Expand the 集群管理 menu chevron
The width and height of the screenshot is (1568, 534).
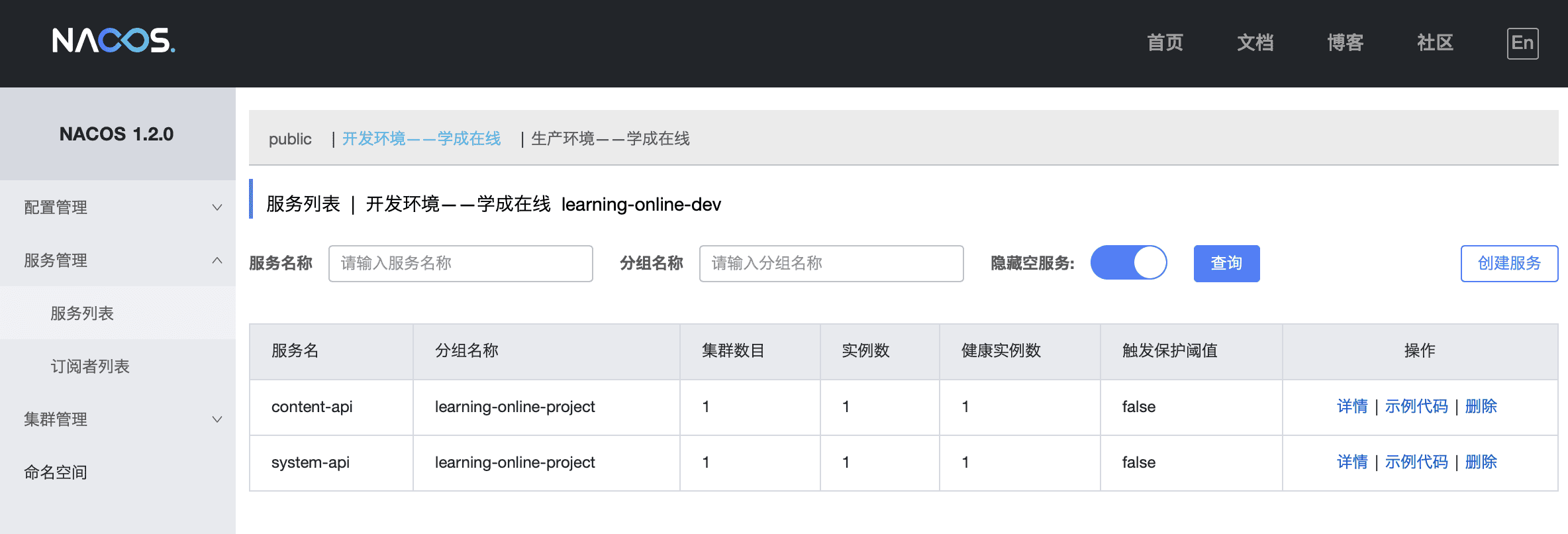[217, 419]
